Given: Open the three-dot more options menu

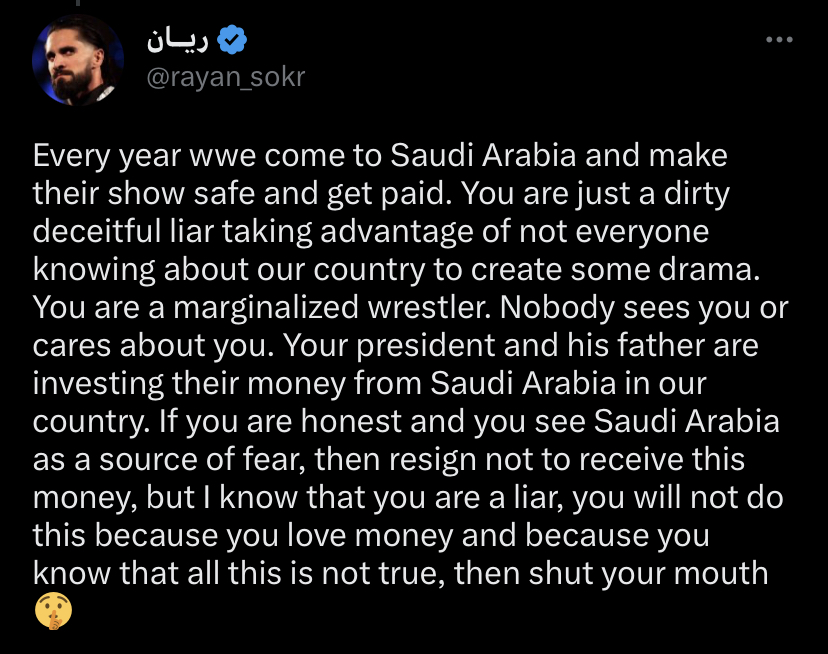Looking at the screenshot, I should coord(779,40).
